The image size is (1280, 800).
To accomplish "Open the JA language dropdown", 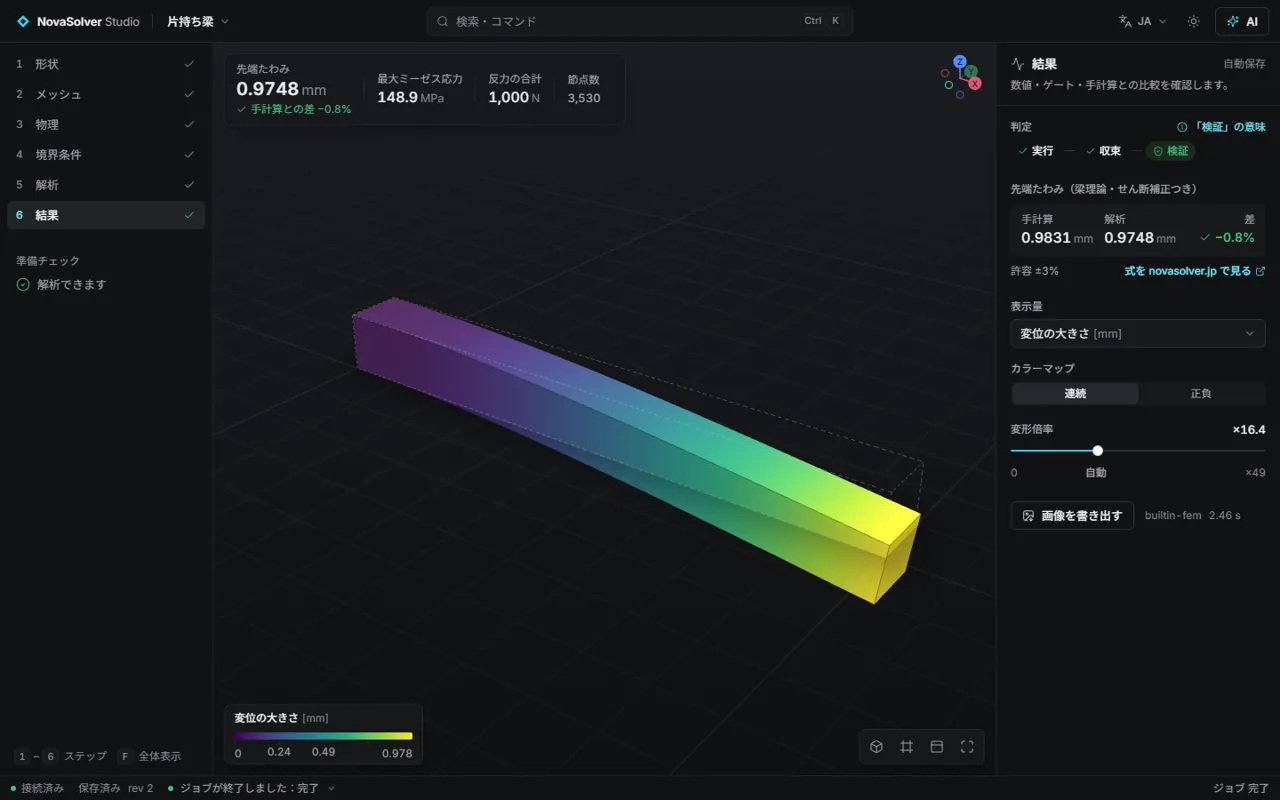I will point(1143,21).
